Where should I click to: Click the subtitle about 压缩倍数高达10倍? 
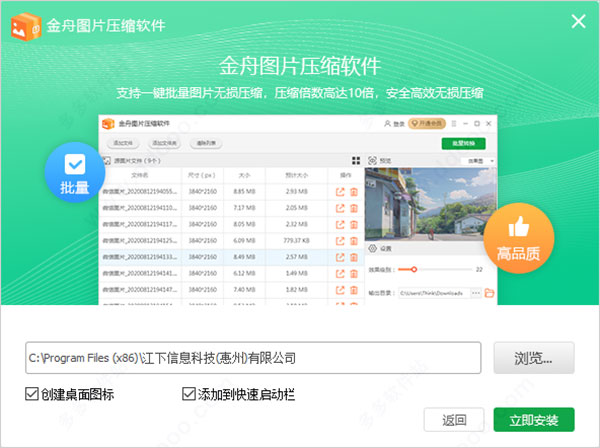(300, 93)
